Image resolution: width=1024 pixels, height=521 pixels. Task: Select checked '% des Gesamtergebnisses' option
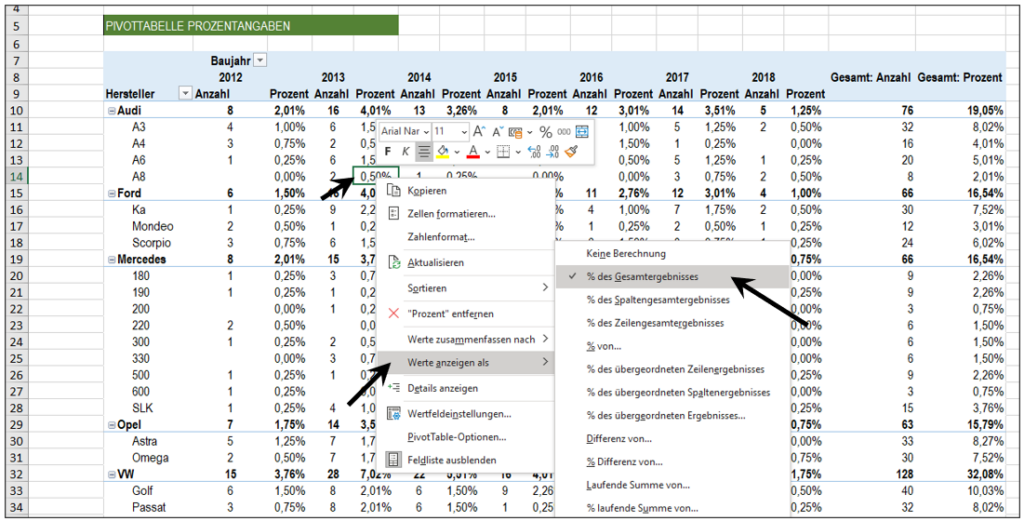pyautogui.click(x=673, y=277)
